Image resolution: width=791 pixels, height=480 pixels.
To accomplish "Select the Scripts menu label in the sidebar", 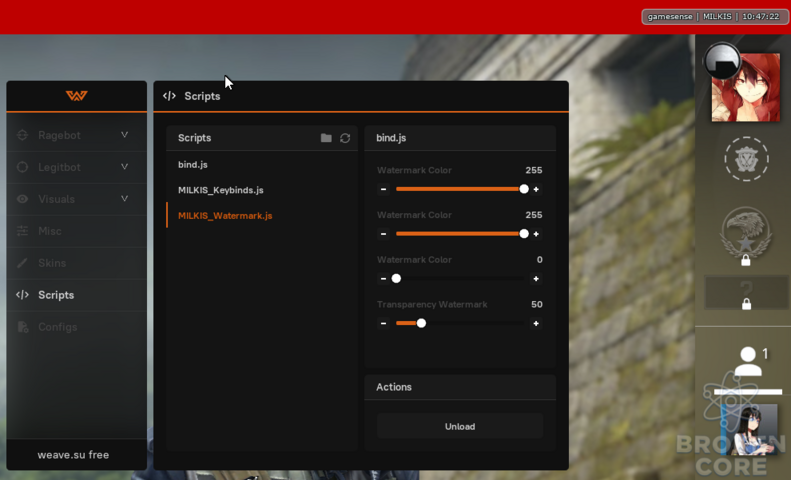I will coord(56,295).
